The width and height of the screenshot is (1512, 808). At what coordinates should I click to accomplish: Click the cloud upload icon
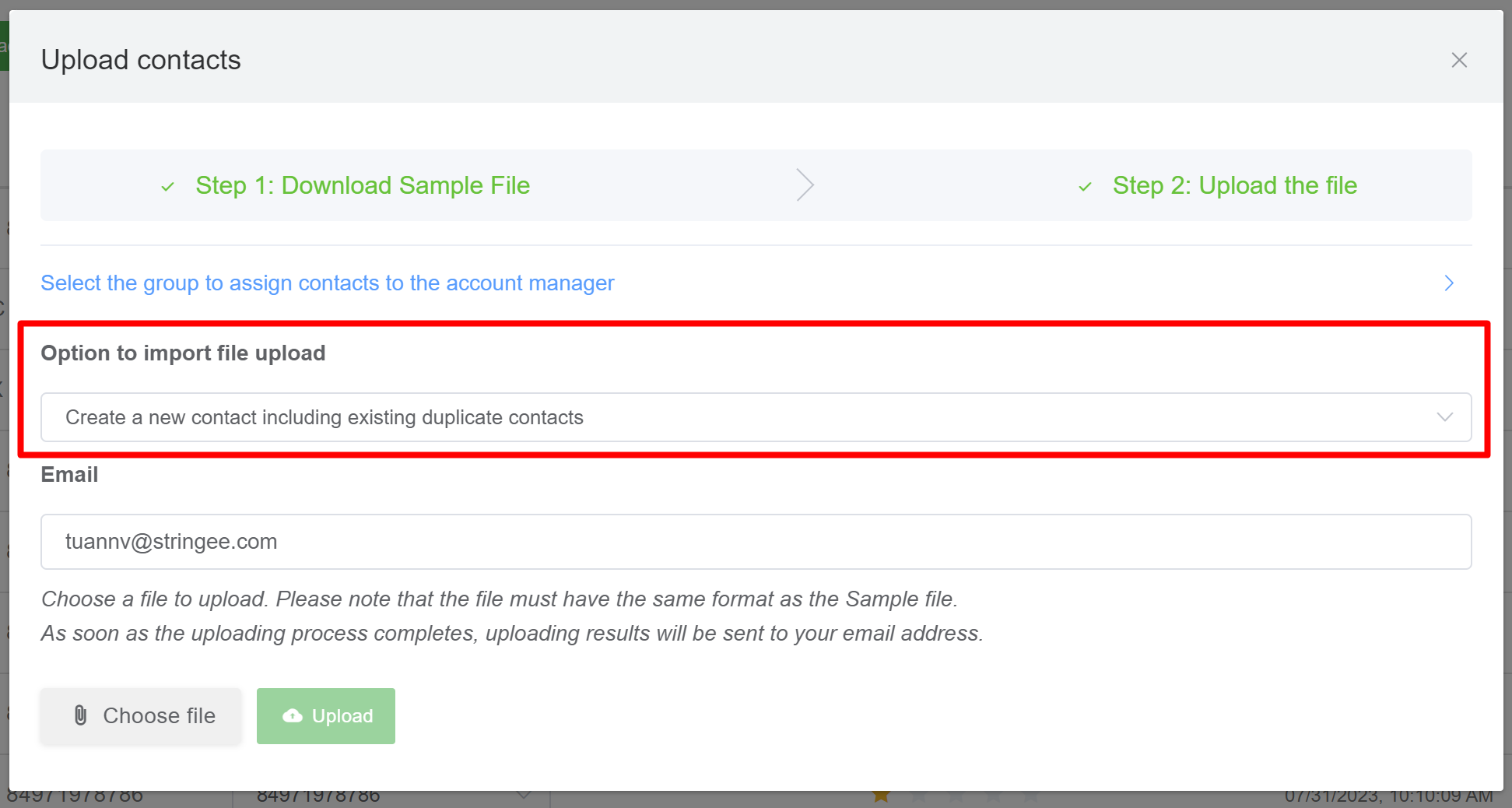(x=293, y=715)
